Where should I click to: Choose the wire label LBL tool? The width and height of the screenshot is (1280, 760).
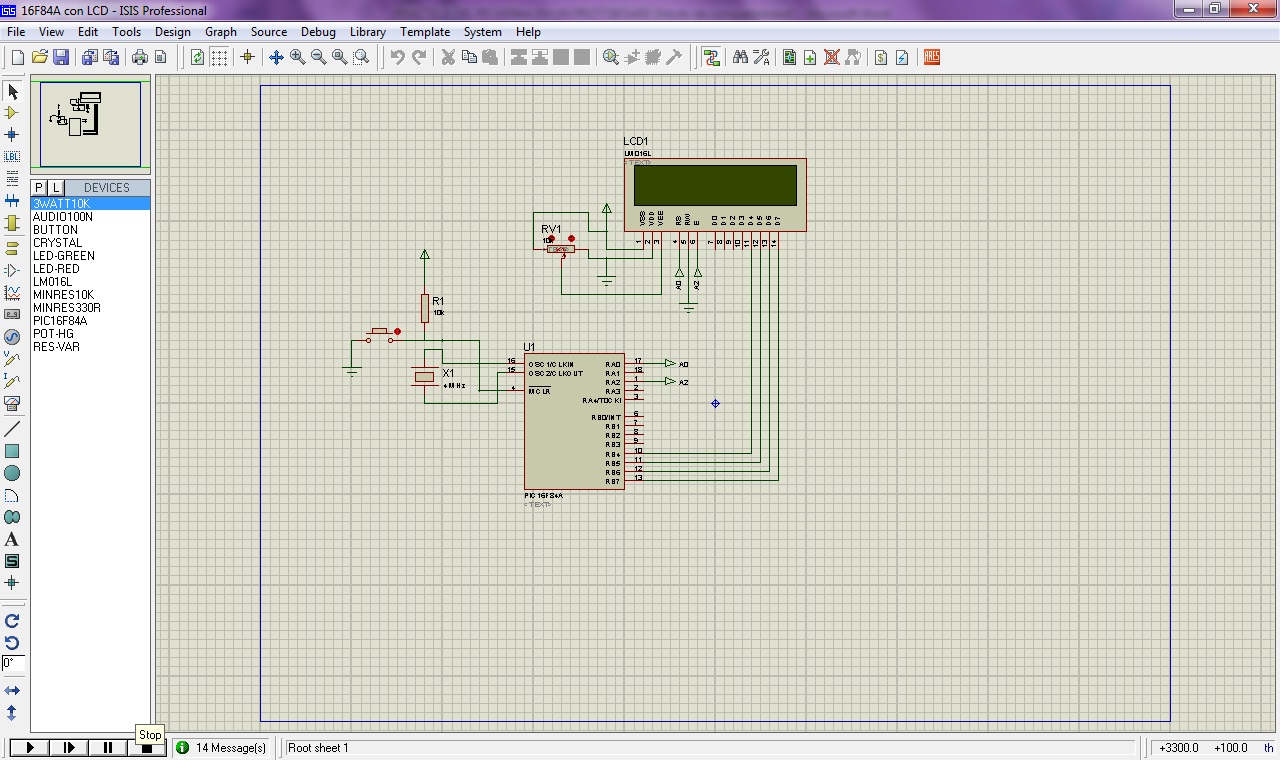coord(12,156)
